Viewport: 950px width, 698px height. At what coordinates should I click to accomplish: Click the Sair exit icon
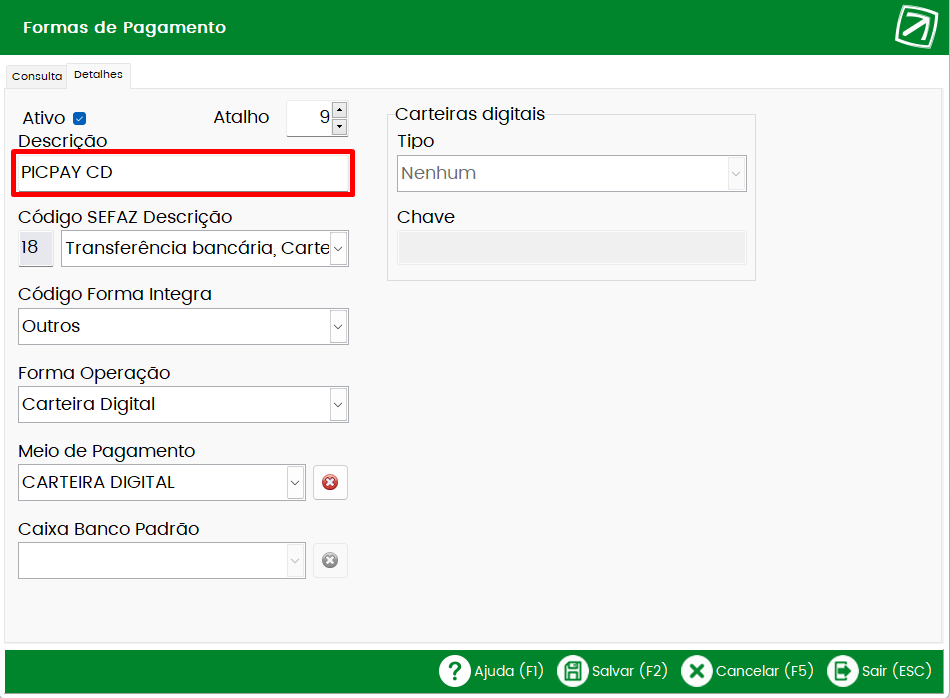point(843,671)
